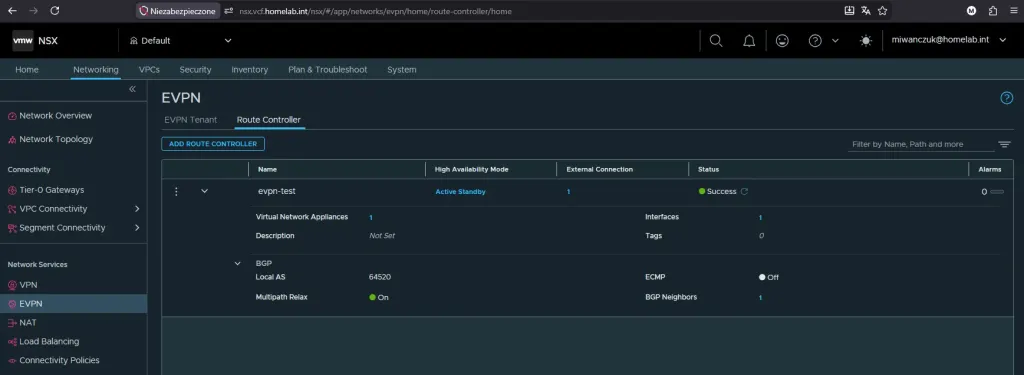This screenshot has height=375, width=1024.
Task: Open notifications bell icon
Action: tap(749, 41)
